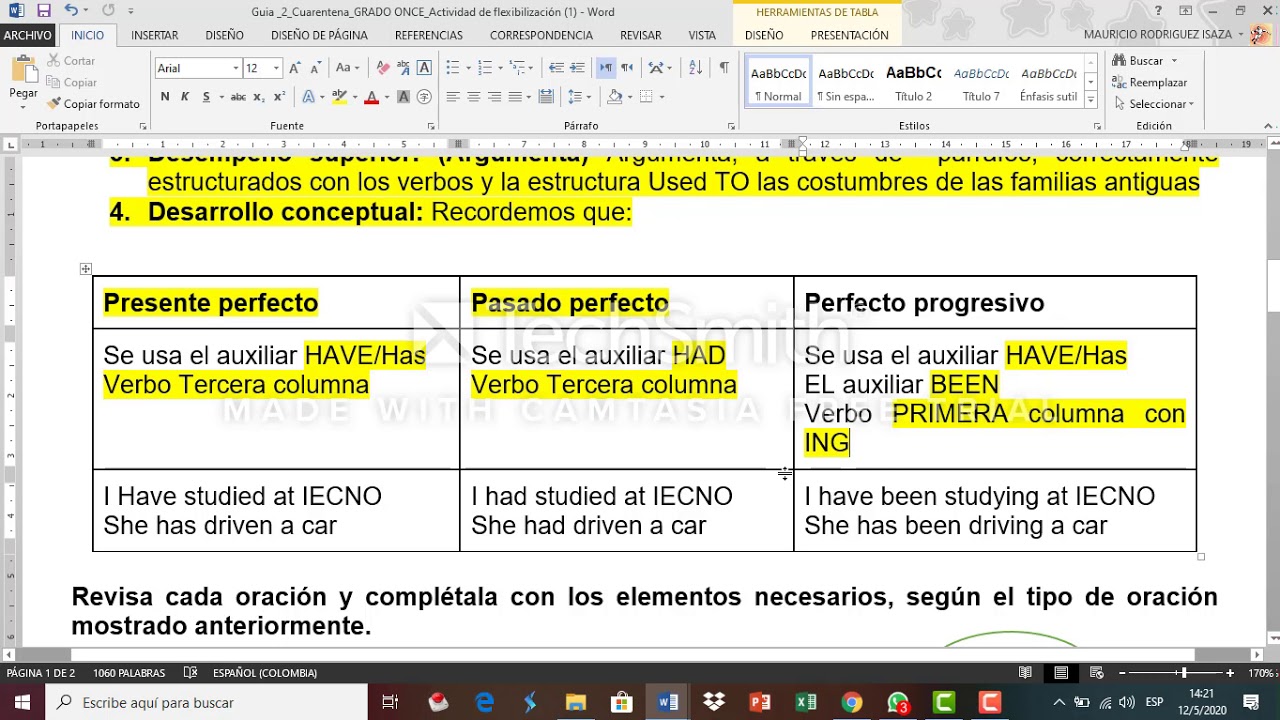Toggle character border A button
1280x720 pixels.
click(x=424, y=68)
